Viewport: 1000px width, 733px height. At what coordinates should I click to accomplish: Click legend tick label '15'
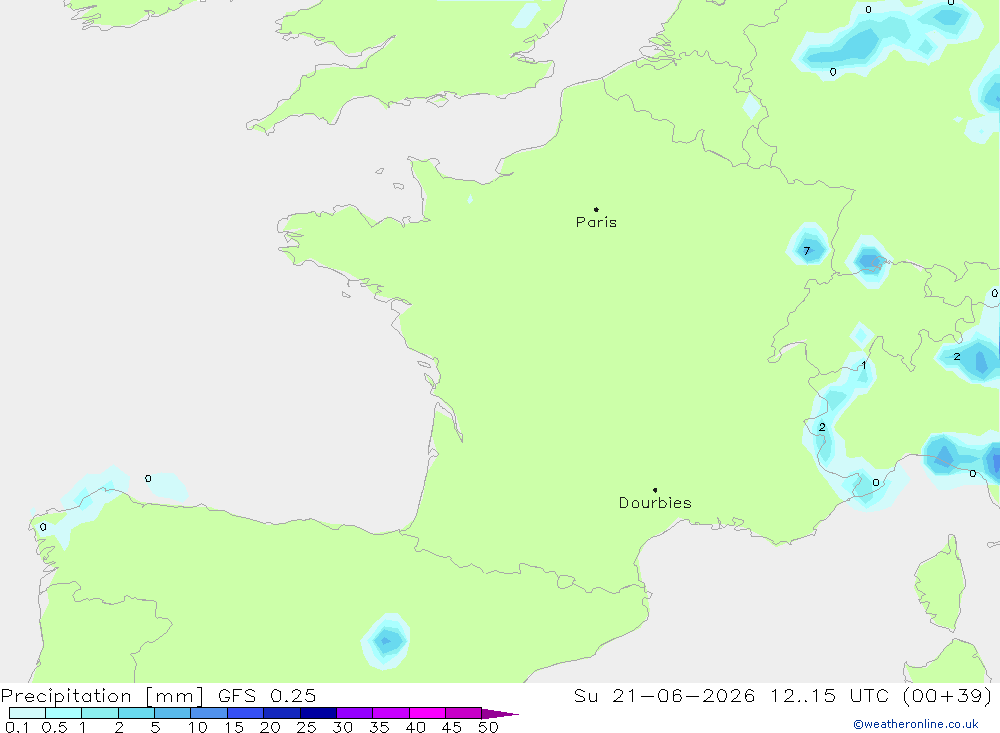coord(234,727)
